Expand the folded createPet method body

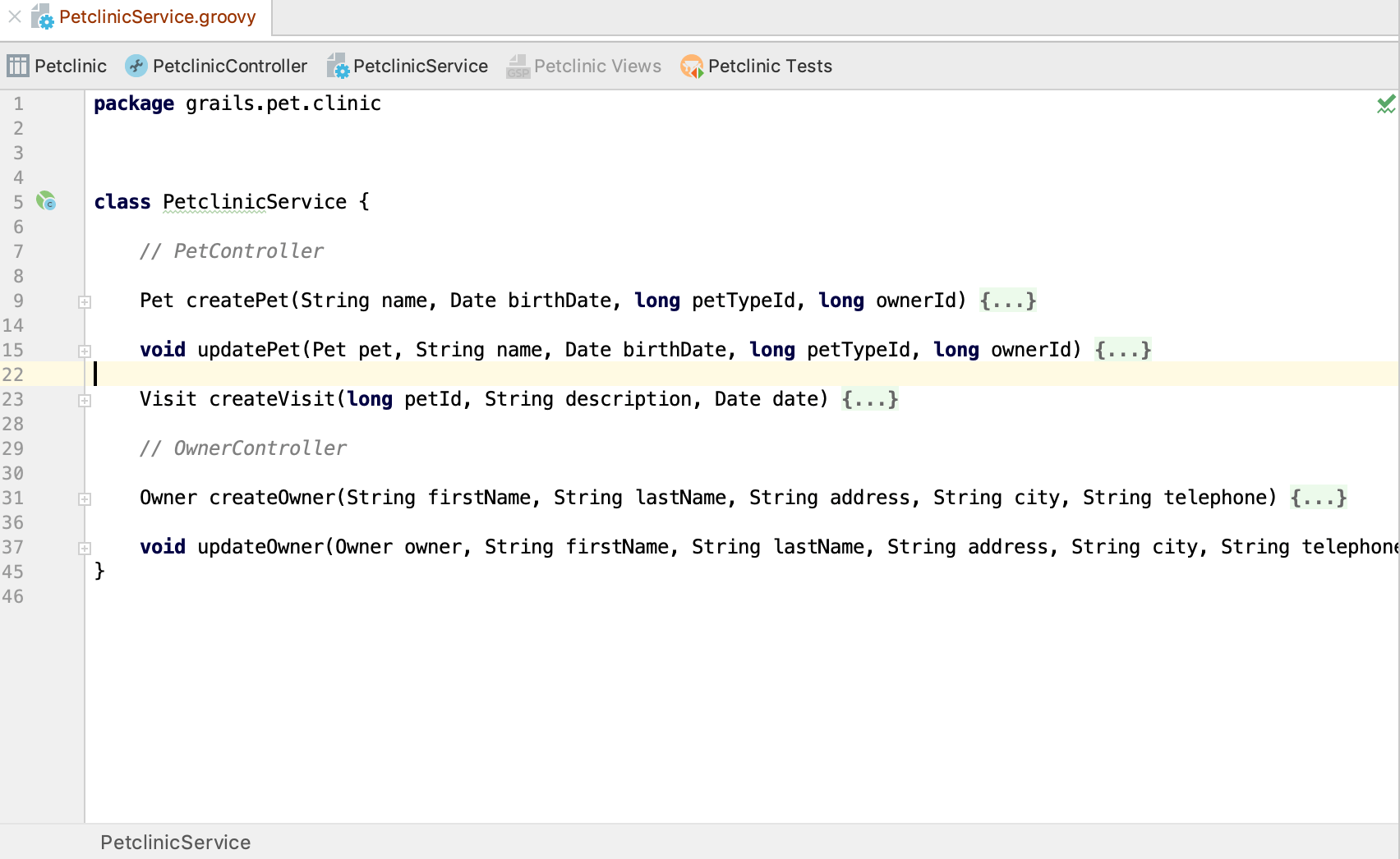pyautogui.click(x=84, y=301)
